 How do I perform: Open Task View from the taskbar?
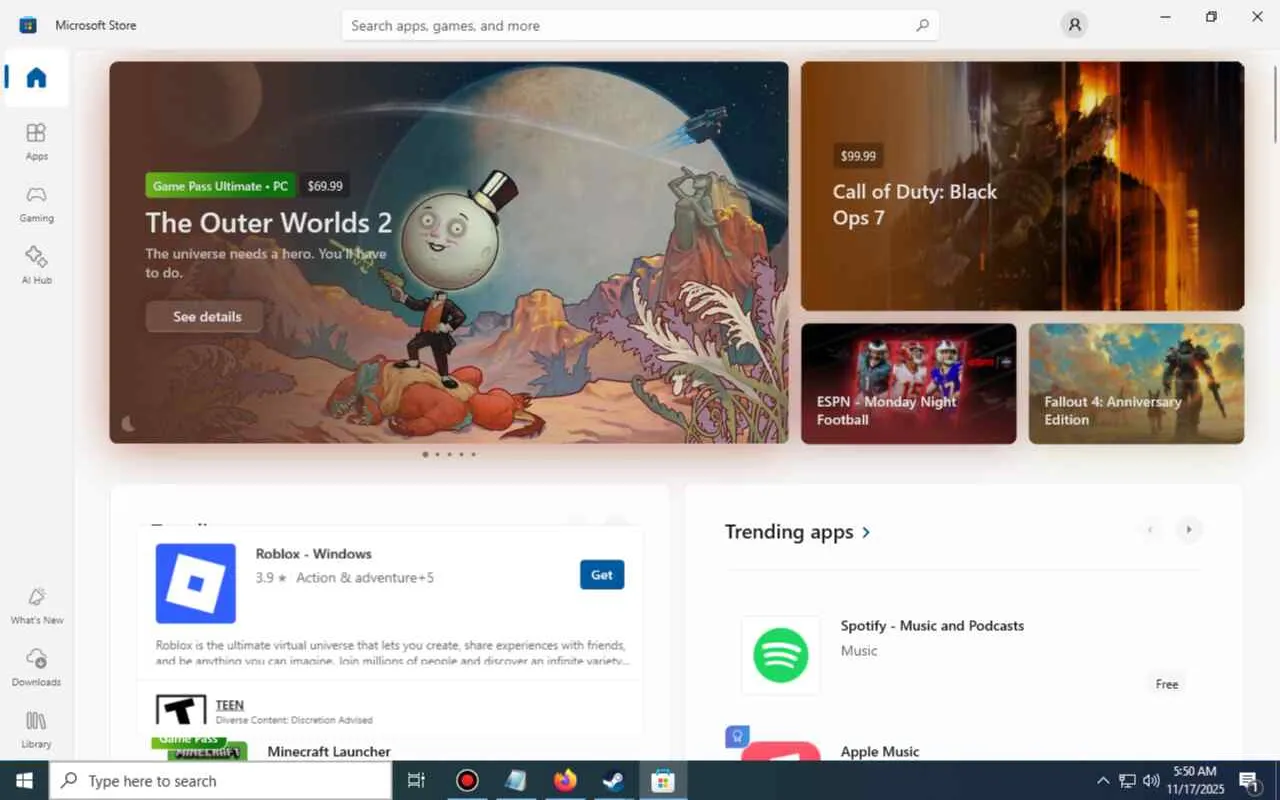pos(417,780)
